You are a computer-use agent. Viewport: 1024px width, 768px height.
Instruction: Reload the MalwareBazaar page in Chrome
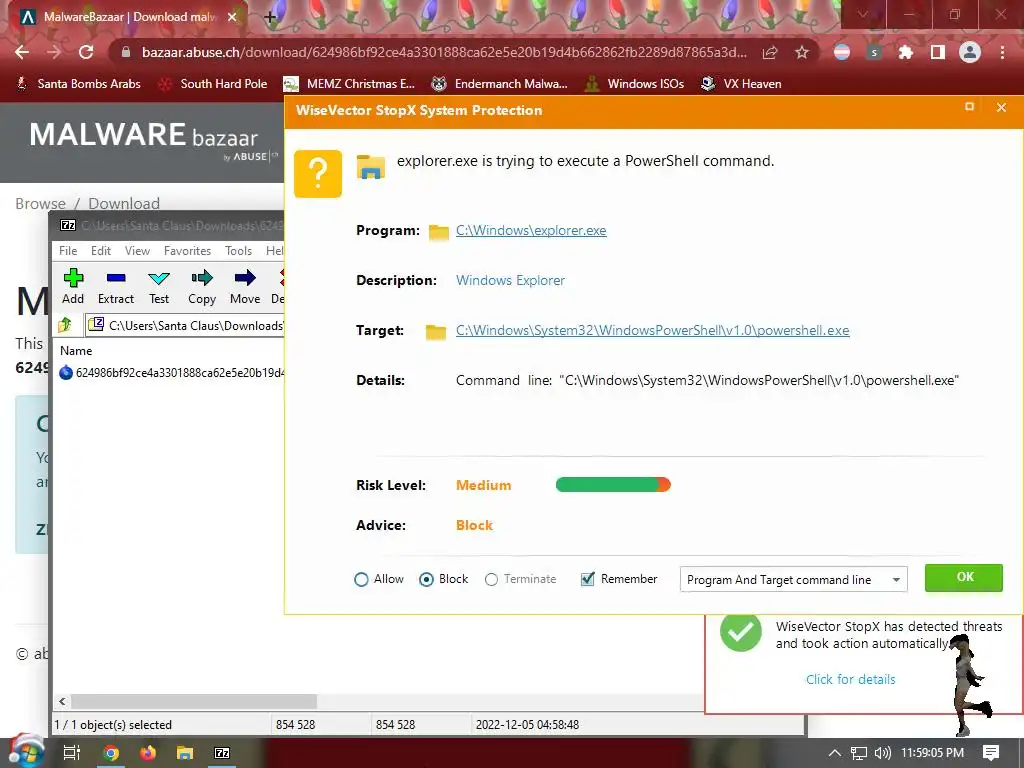(x=86, y=52)
